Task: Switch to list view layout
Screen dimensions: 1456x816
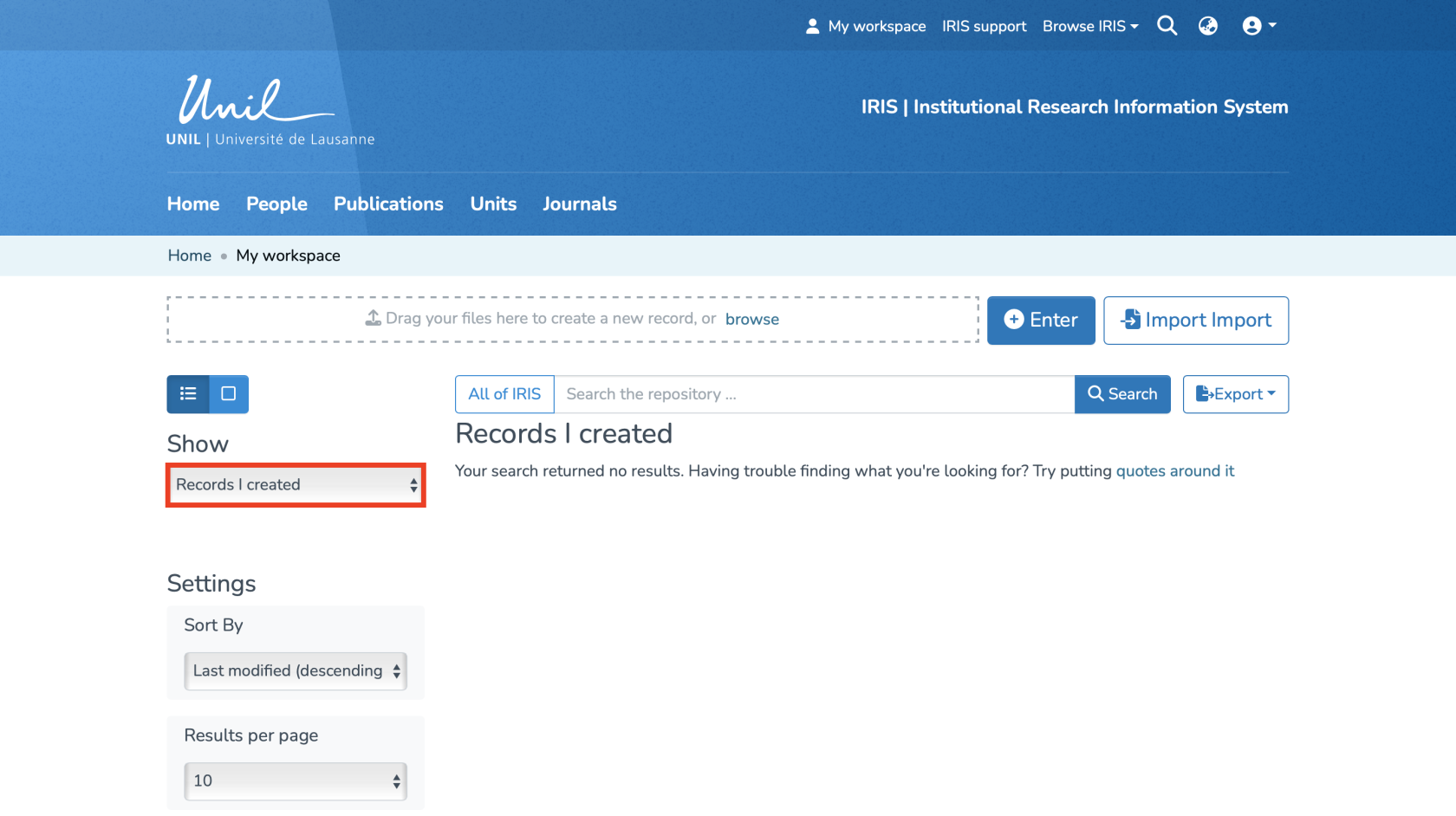Action: 188,394
